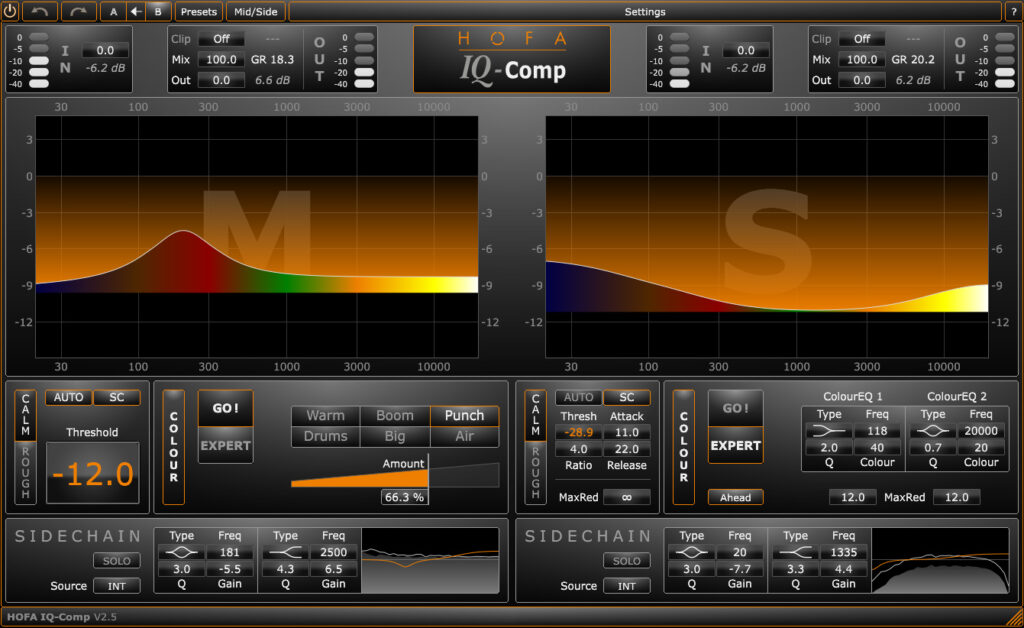
Task: Open the Settings menu
Action: (645, 11)
